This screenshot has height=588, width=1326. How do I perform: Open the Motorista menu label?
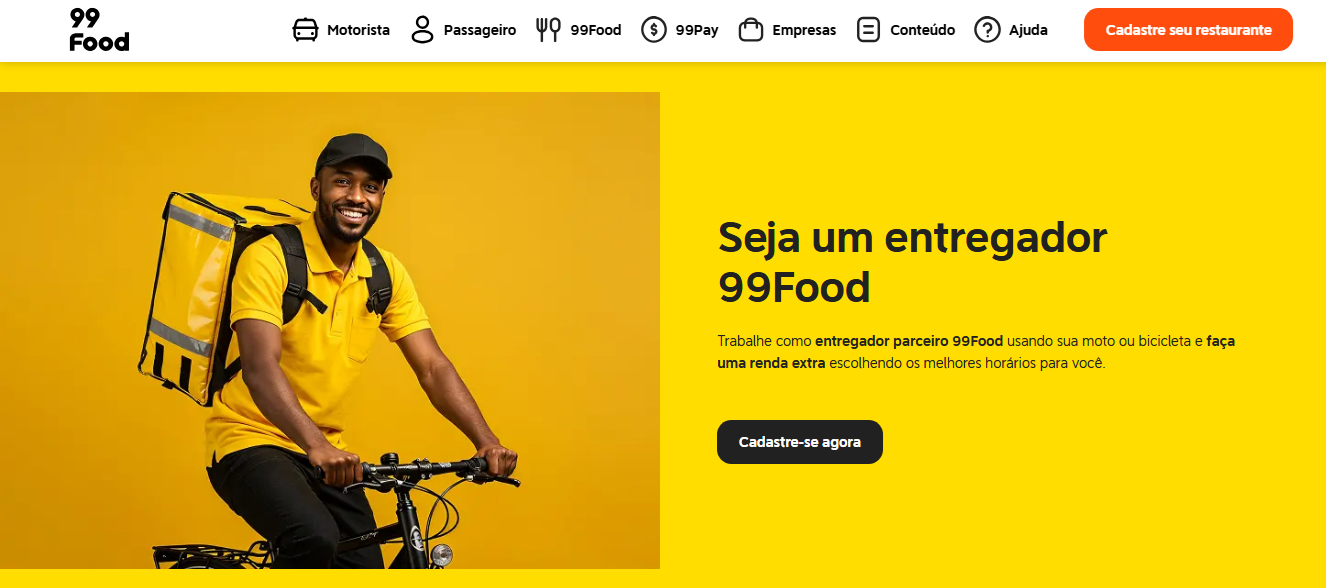click(x=358, y=30)
